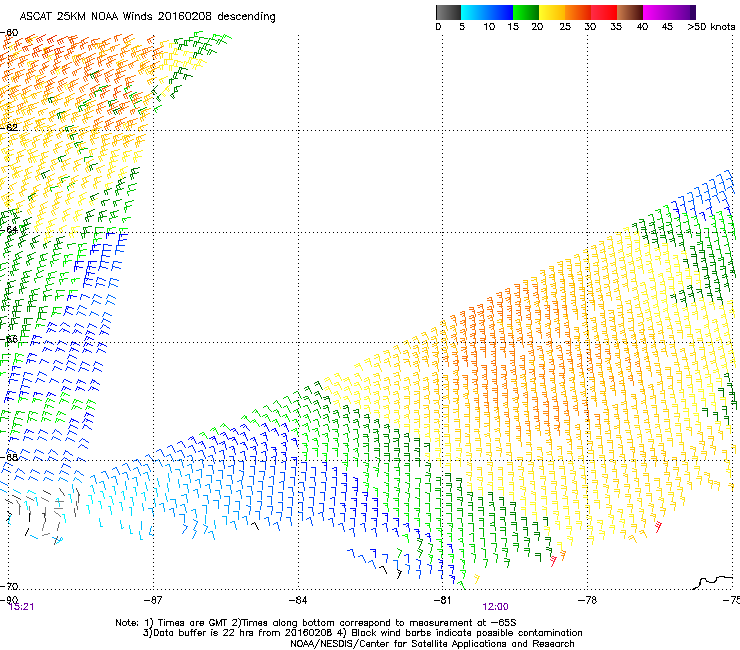Select the orange 25-30 knots legend swatch
Viewport: 740px width, 650px height.
coord(578,12)
